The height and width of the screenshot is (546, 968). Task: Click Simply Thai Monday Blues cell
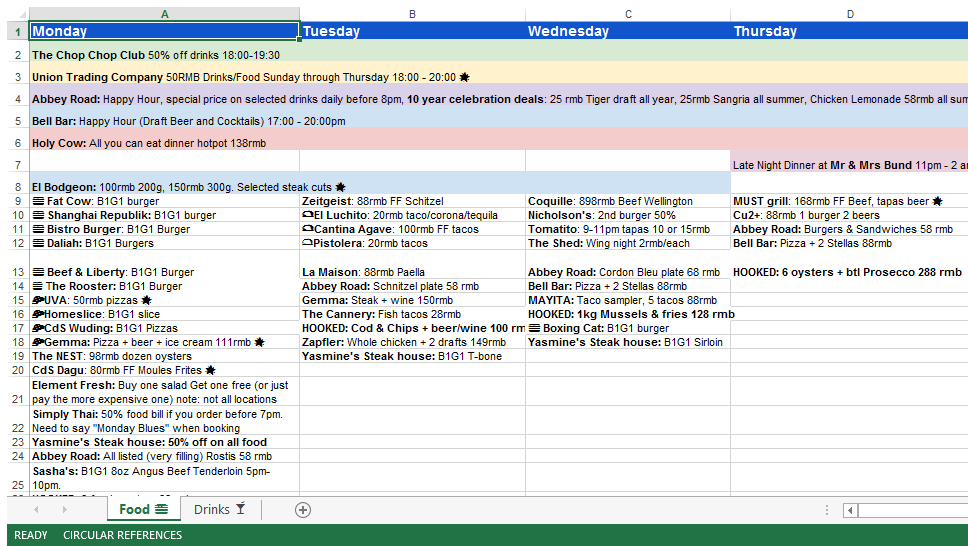click(164, 421)
